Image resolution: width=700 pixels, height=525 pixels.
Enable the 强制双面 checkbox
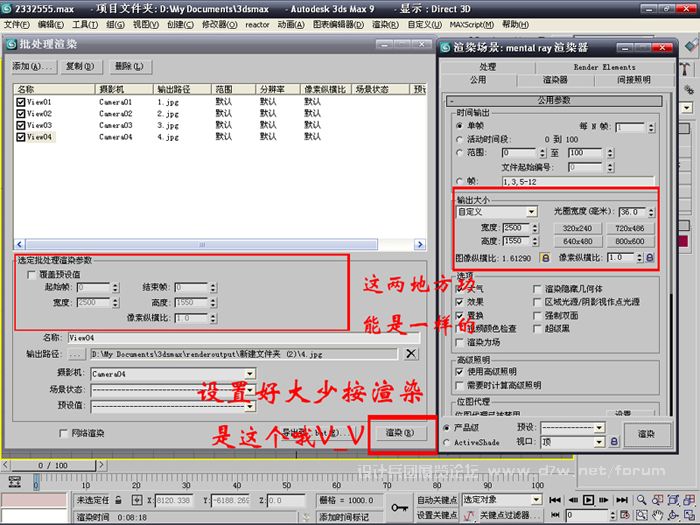coord(538,316)
